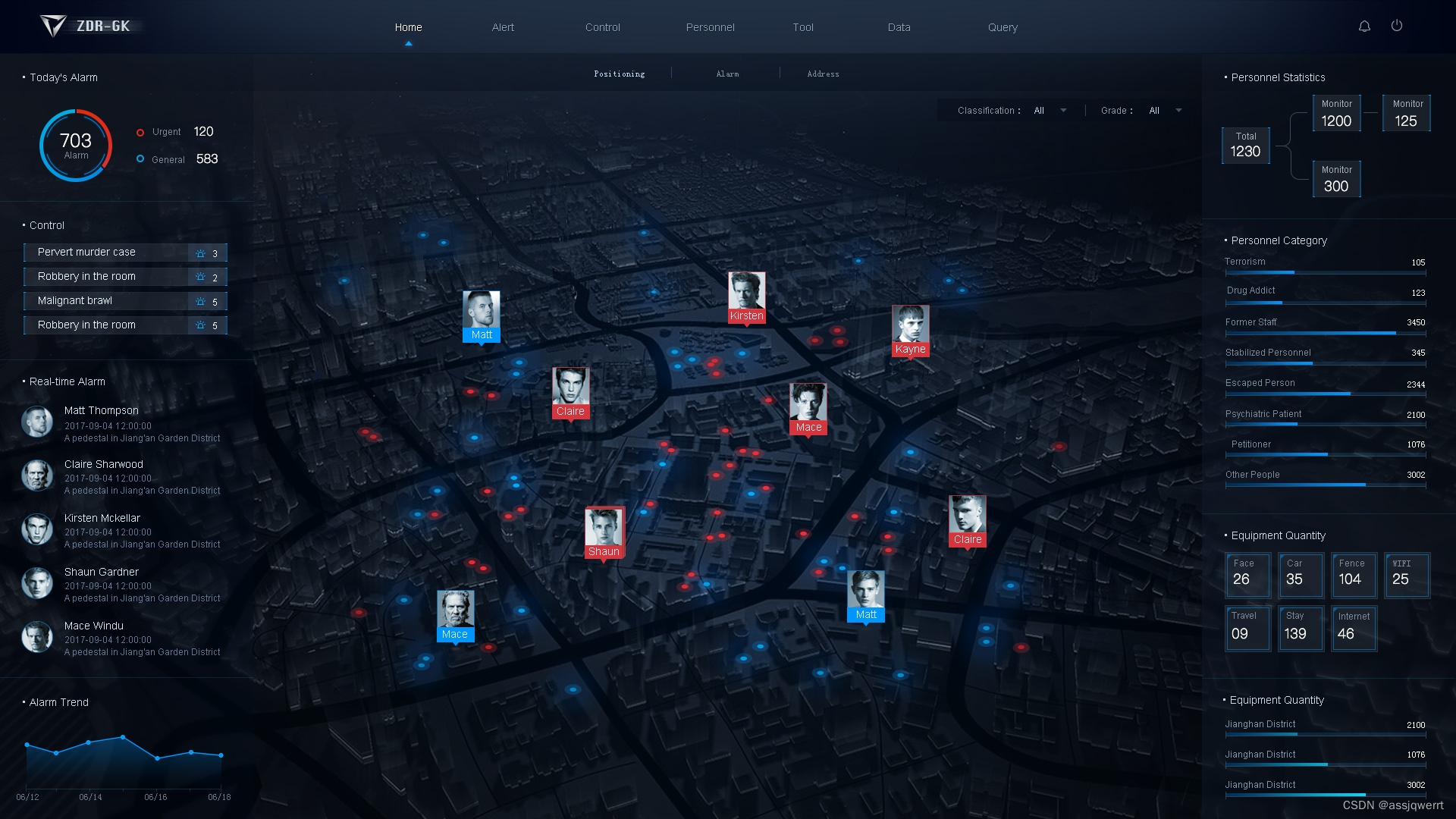This screenshot has width=1456, height=819.
Task: Open the Personnel menu
Action: 710,27
